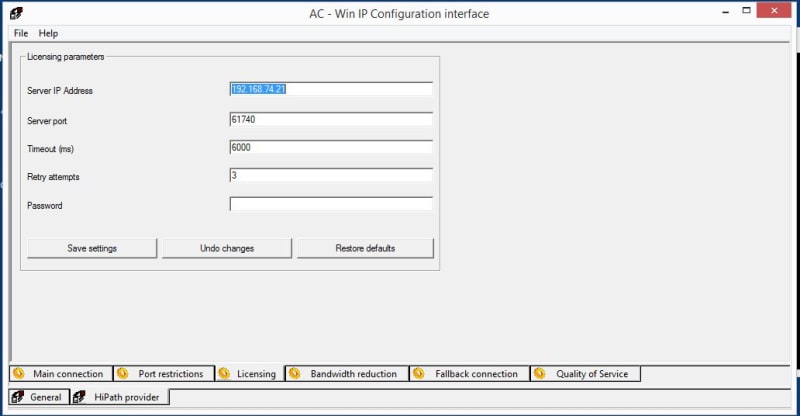
Task: Click the Timeout (ms) input field
Action: pos(331,148)
